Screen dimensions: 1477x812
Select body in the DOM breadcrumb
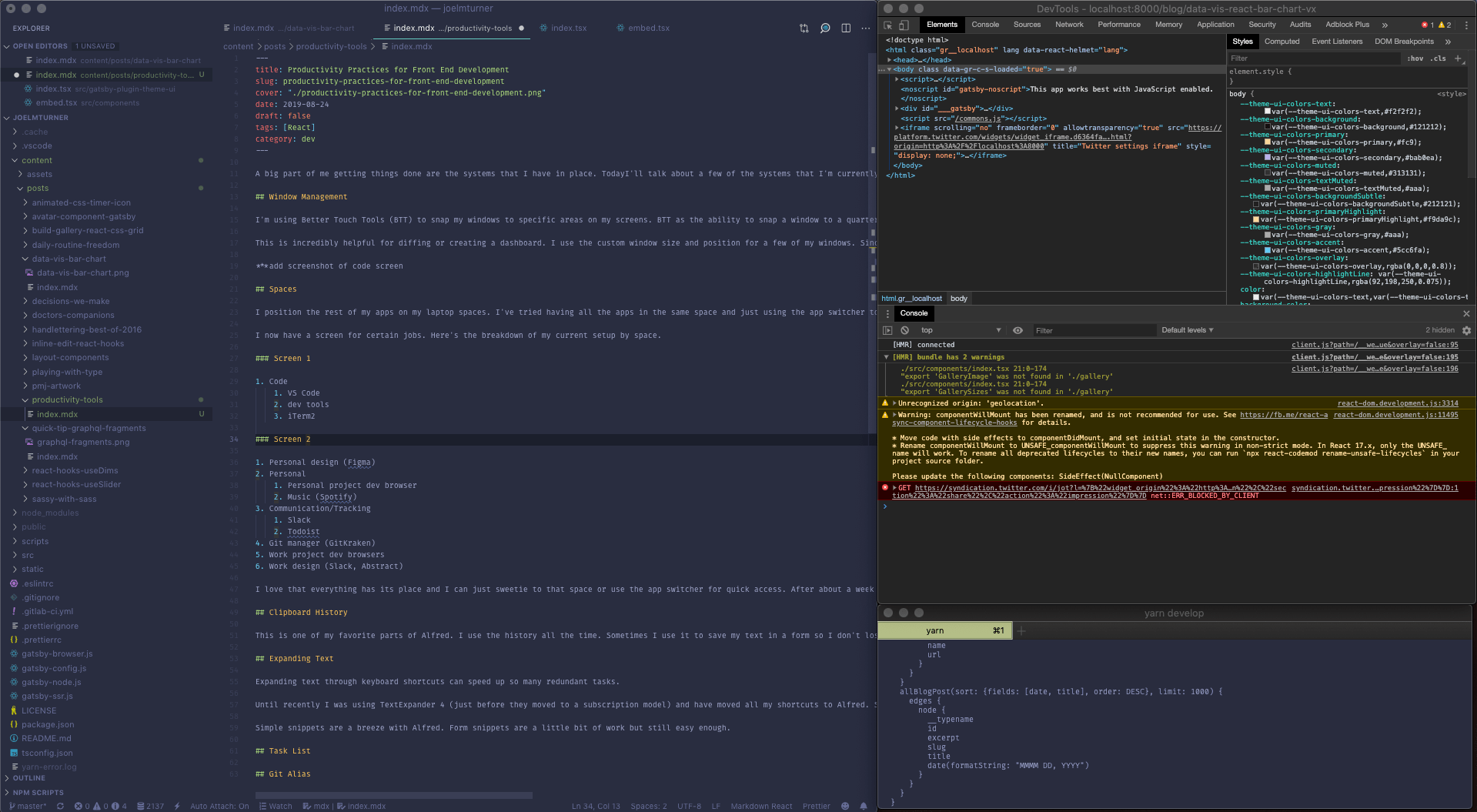tap(958, 299)
